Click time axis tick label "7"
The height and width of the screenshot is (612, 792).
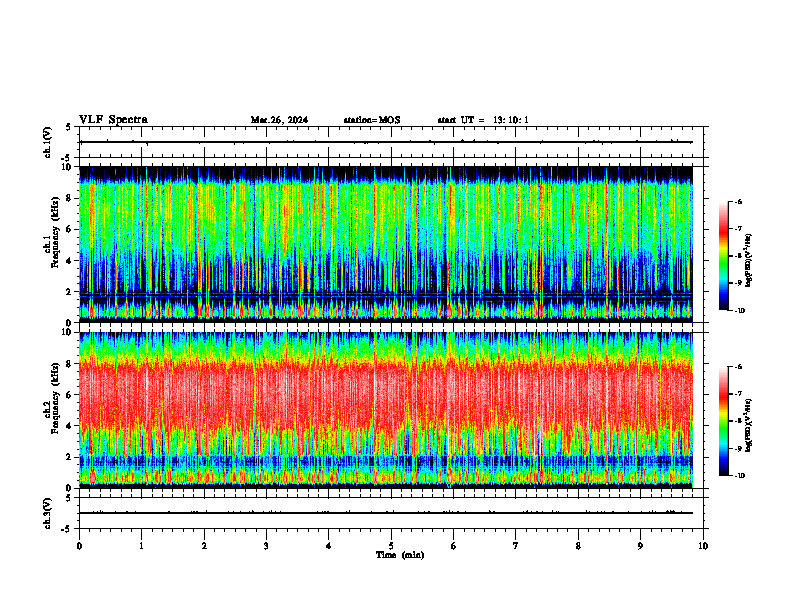pyautogui.click(x=516, y=546)
